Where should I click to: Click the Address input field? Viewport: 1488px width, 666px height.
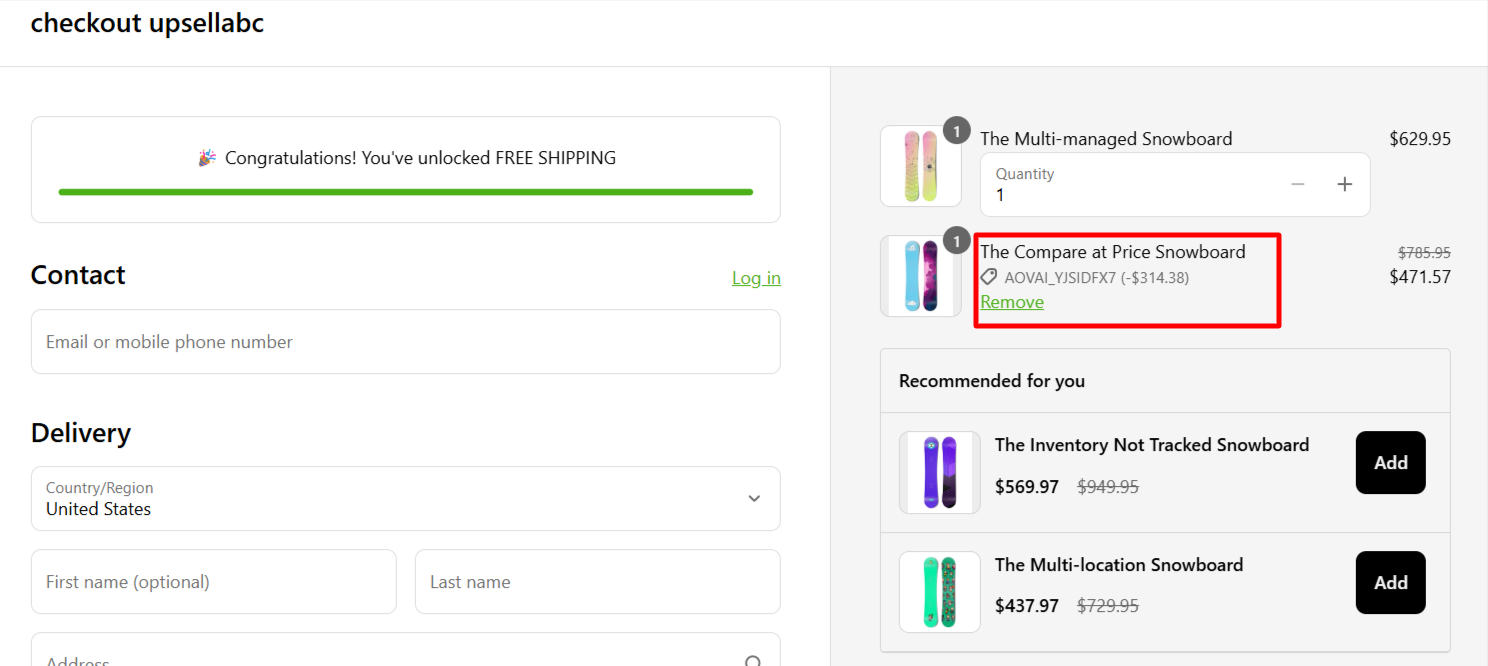380,658
